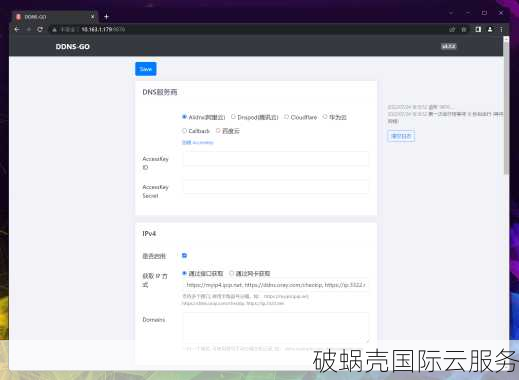The image size is (519, 380).
Task: Click the DDNS-GO tab favicon
Action: (18, 16)
